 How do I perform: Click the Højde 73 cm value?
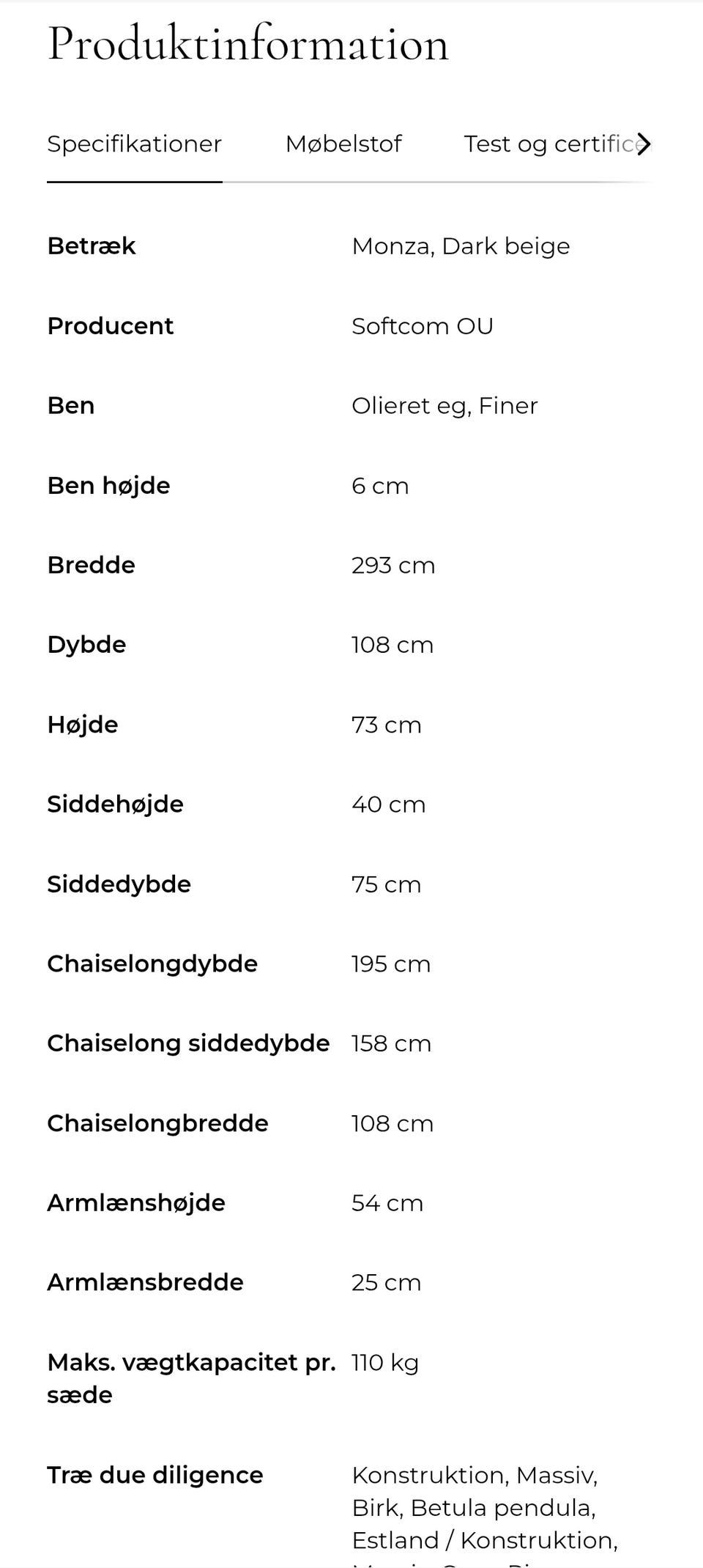point(386,725)
